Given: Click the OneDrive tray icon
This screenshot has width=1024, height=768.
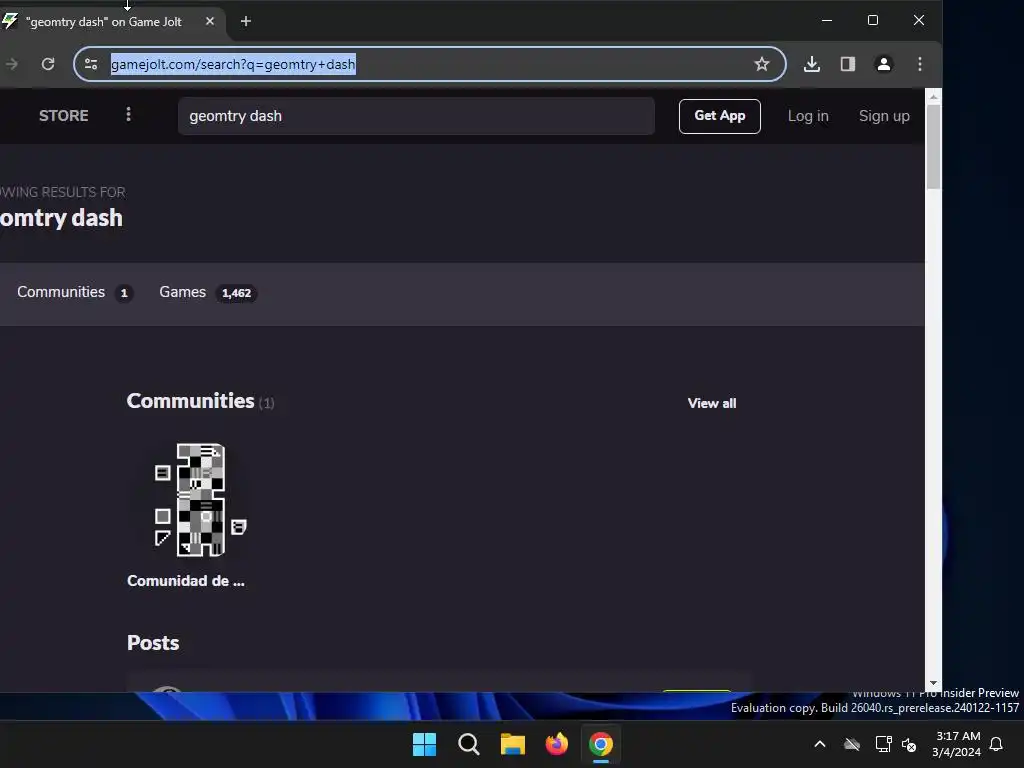Looking at the screenshot, I should tap(852, 744).
